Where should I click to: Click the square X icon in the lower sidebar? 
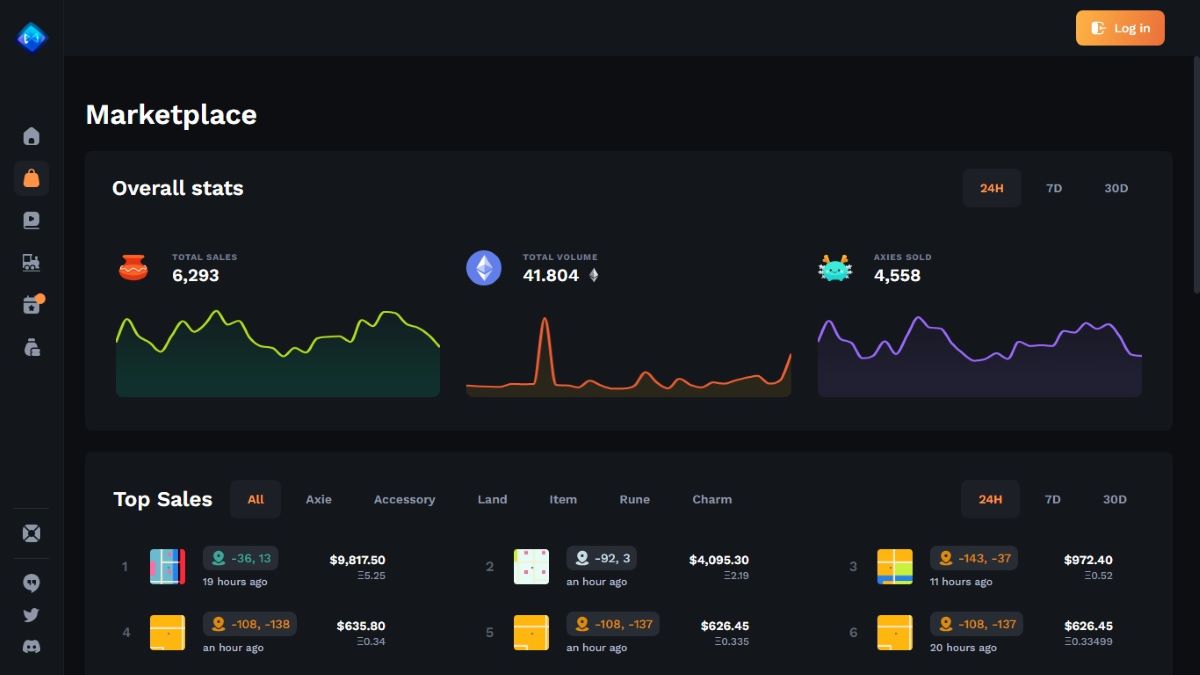[31, 533]
